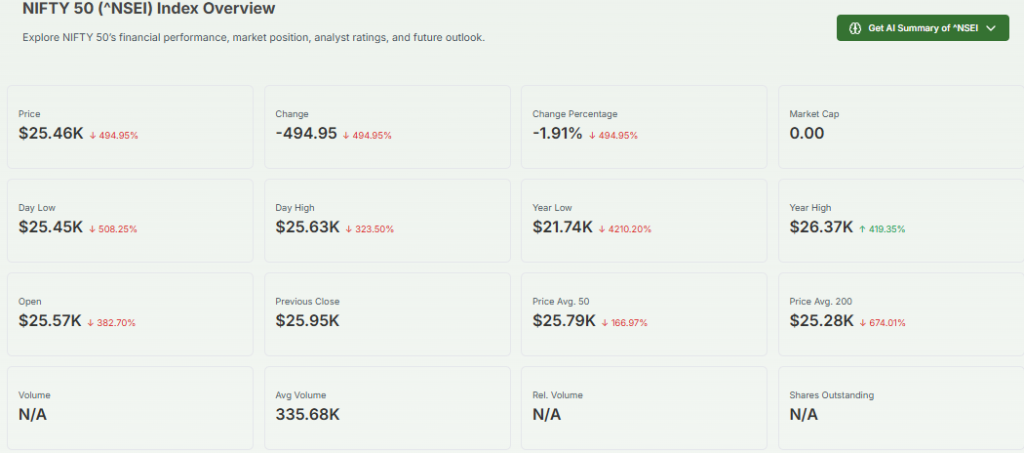Click the red arrow in Year Low card
This screenshot has height=453, width=1024.
pyautogui.click(x=602, y=229)
